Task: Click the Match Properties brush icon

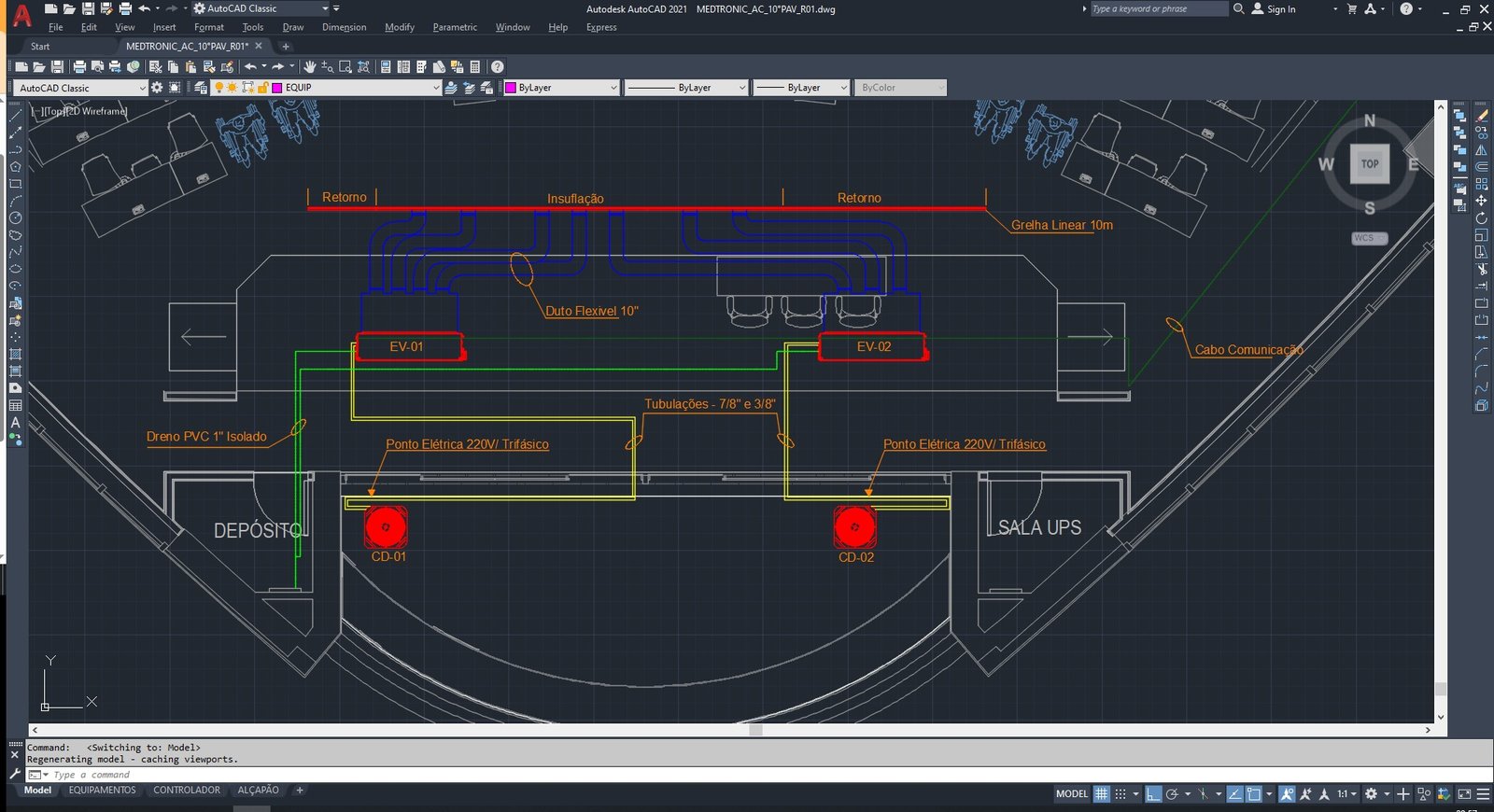Action: [x=227, y=66]
